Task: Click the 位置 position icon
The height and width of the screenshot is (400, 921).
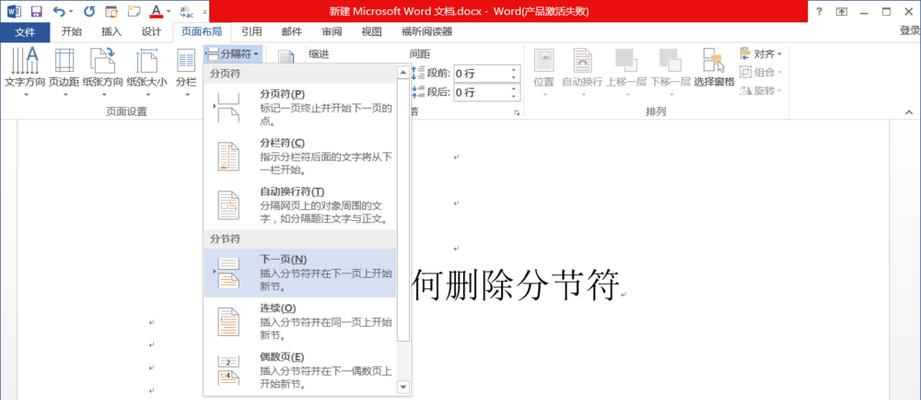Action: pyautogui.click(x=543, y=60)
